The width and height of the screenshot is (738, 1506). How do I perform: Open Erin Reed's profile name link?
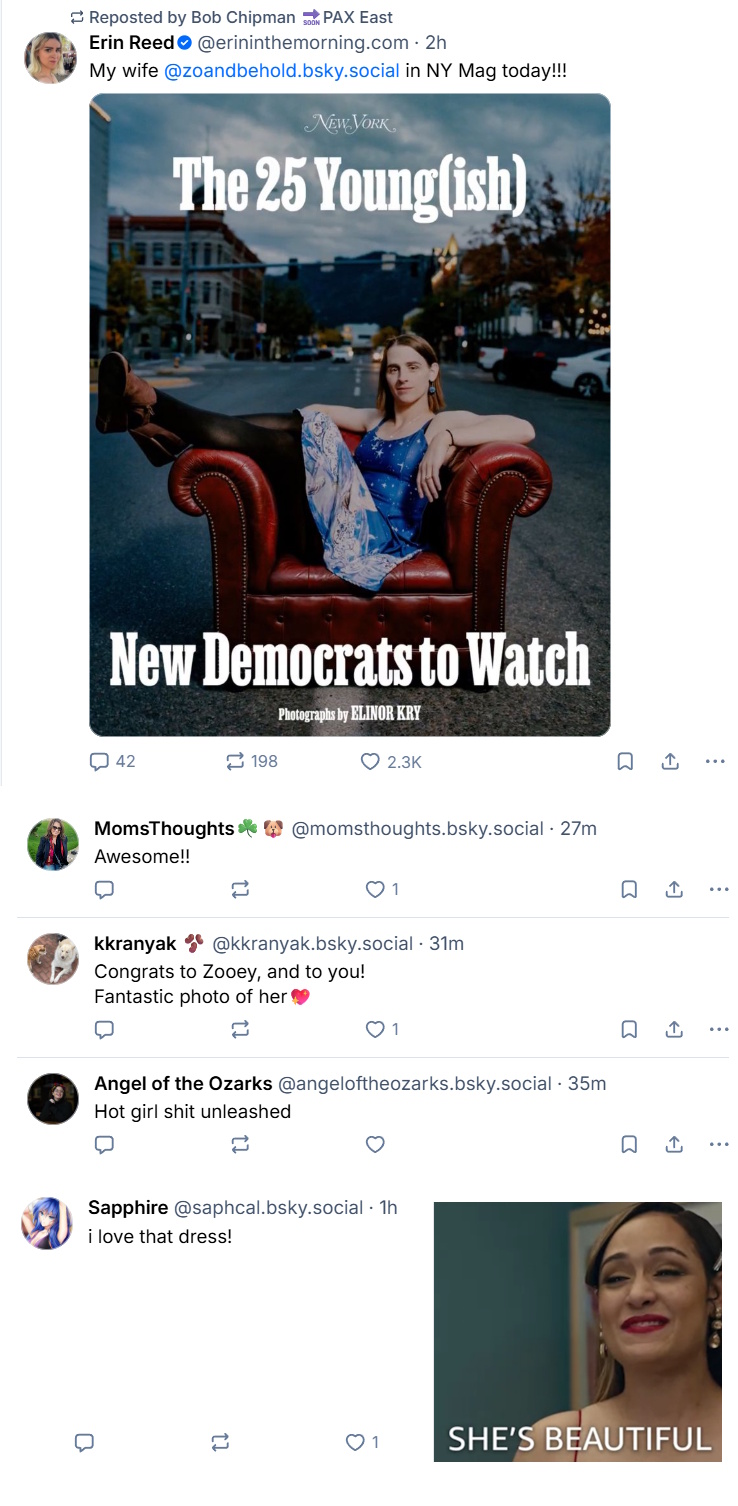[131, 43]
